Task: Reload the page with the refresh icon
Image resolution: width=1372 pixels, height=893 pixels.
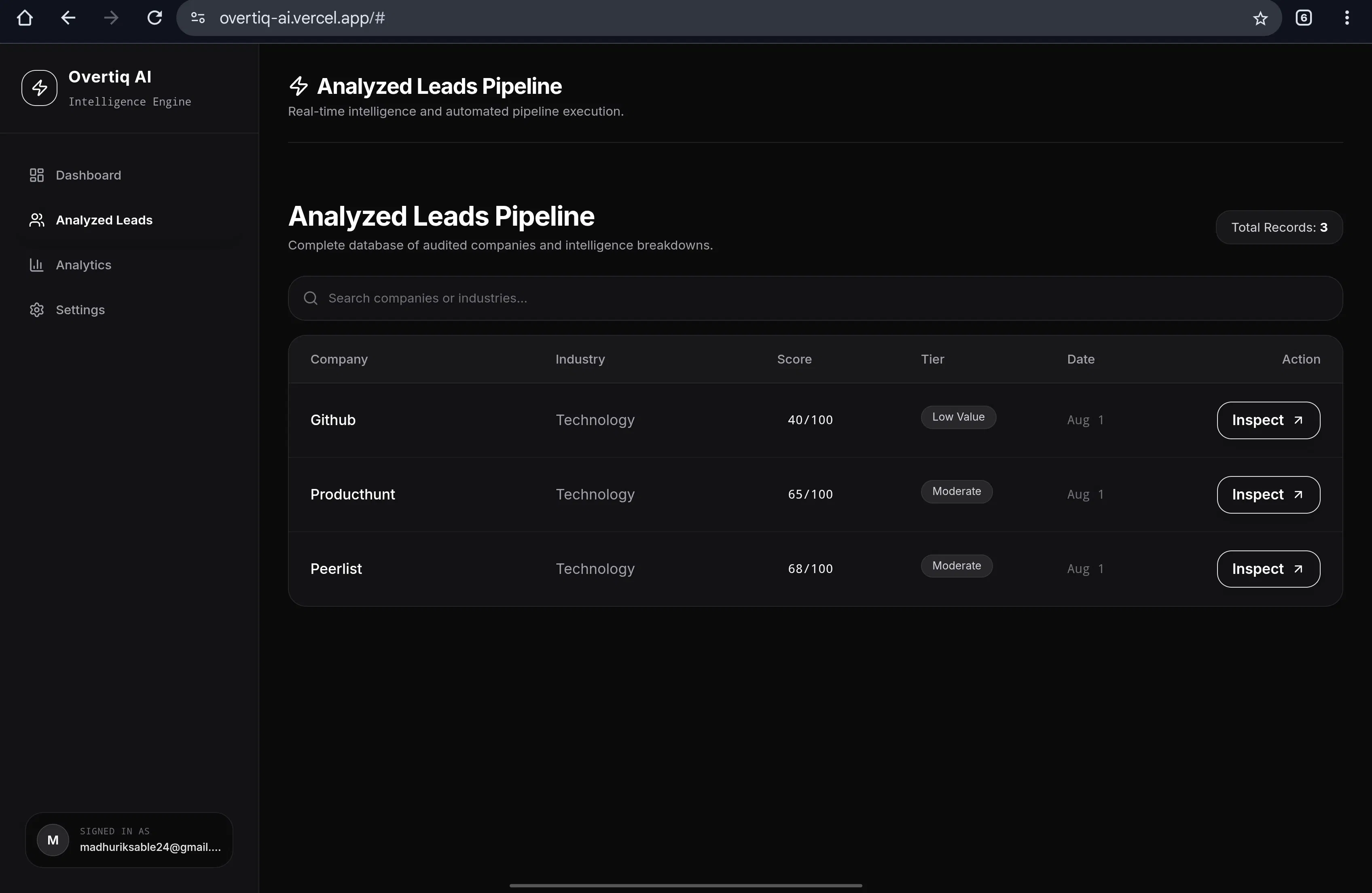Action: click(155, 18)
